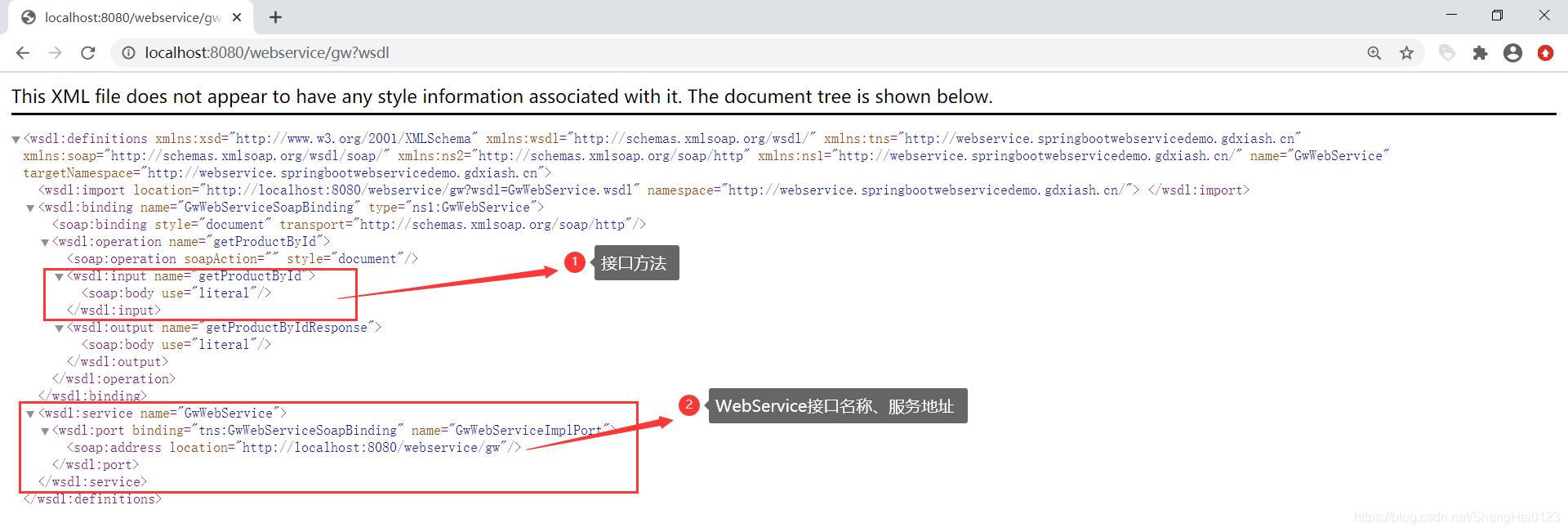The height and width of the screenshot is (532, 1568).
Task: Open the user profile avatar
Action: (1512, 53)
